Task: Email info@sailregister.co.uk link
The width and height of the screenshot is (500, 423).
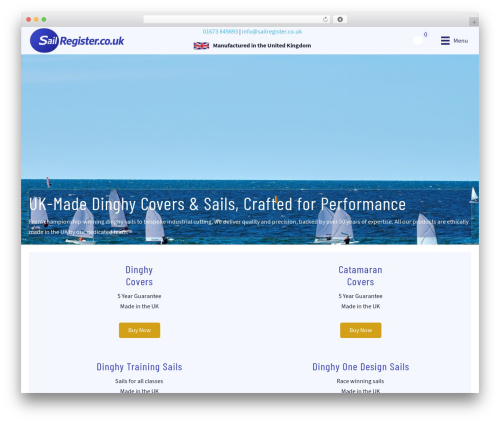Action: 272,32
